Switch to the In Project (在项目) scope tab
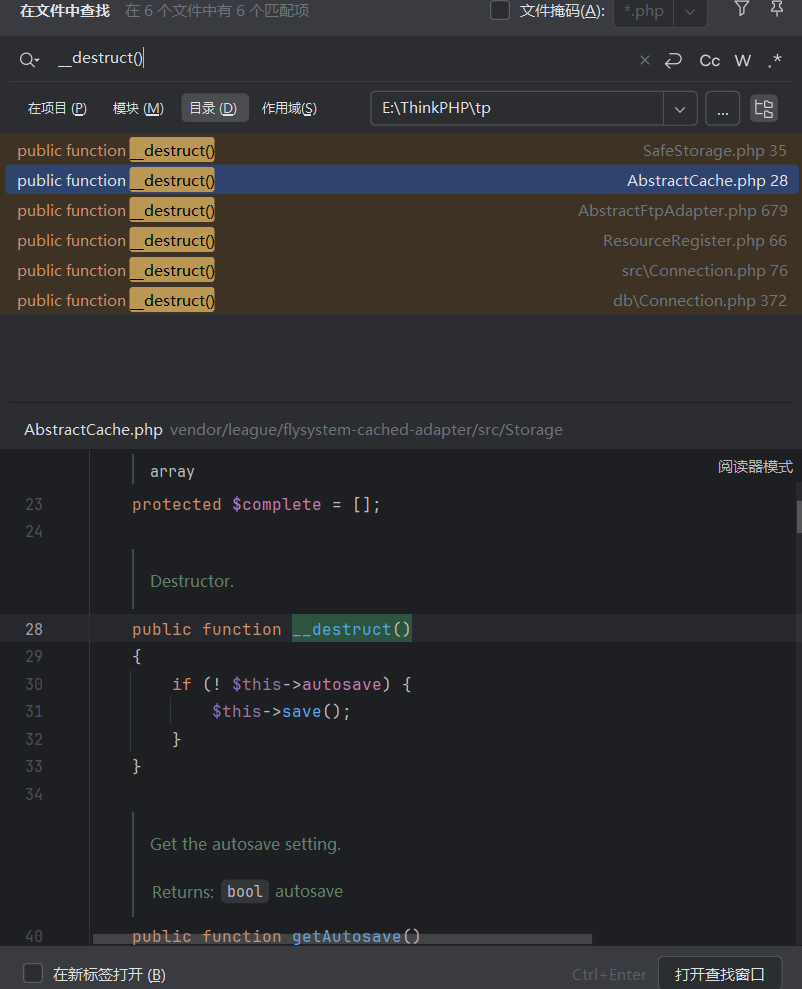The image size is (802, 989). pyautogui.click(x=56, y=108)
